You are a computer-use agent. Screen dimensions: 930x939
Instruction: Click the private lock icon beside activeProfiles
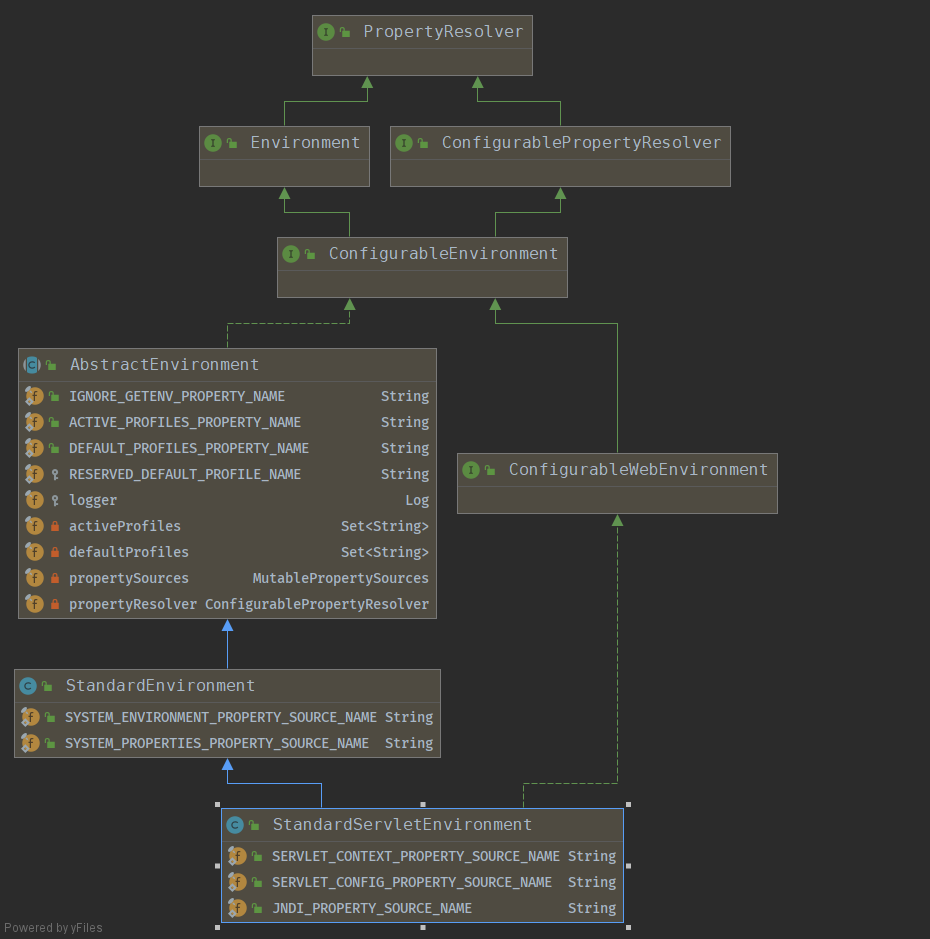(x=55, y=526)
